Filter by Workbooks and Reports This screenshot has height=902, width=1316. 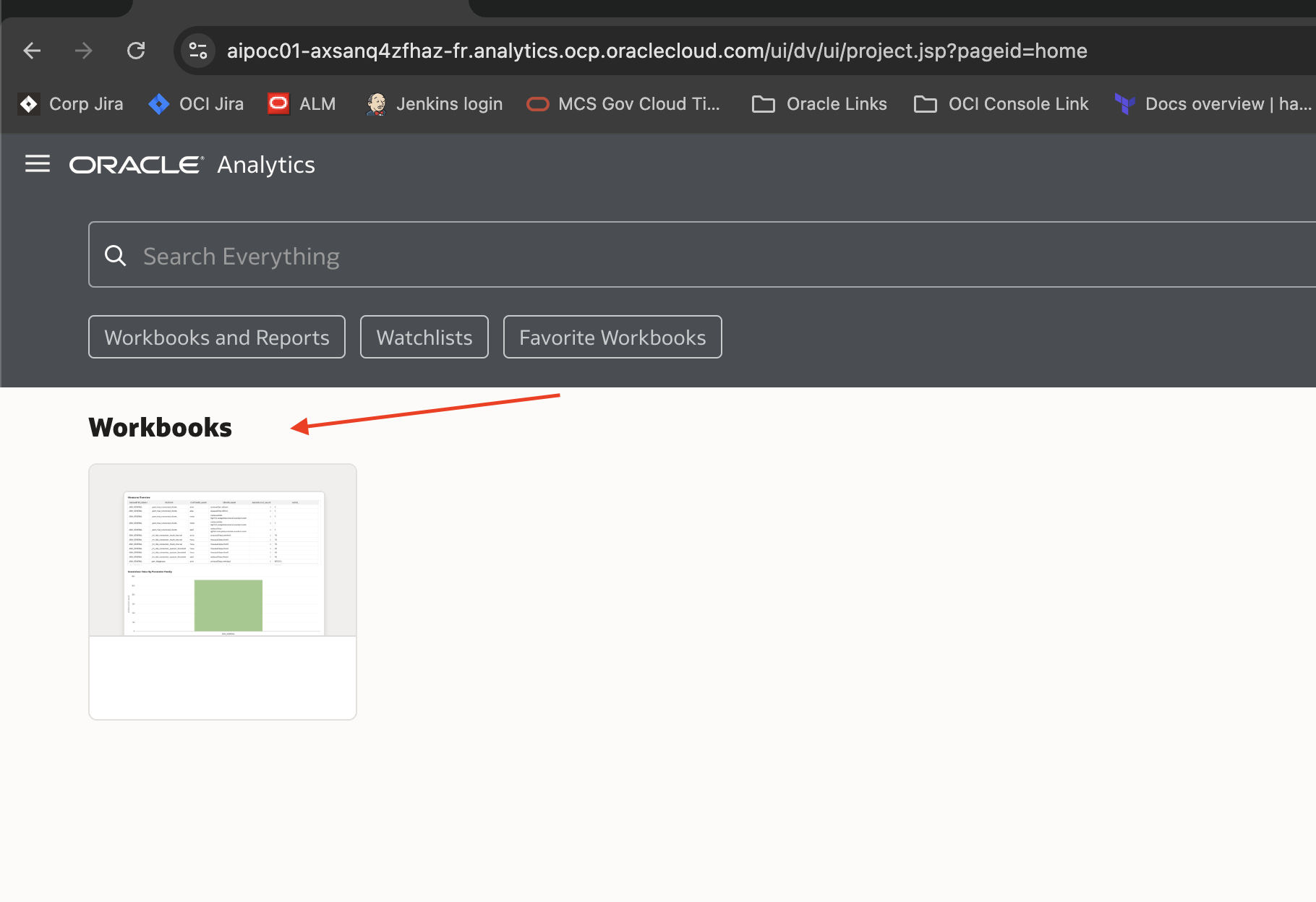[x=217, y=337]
